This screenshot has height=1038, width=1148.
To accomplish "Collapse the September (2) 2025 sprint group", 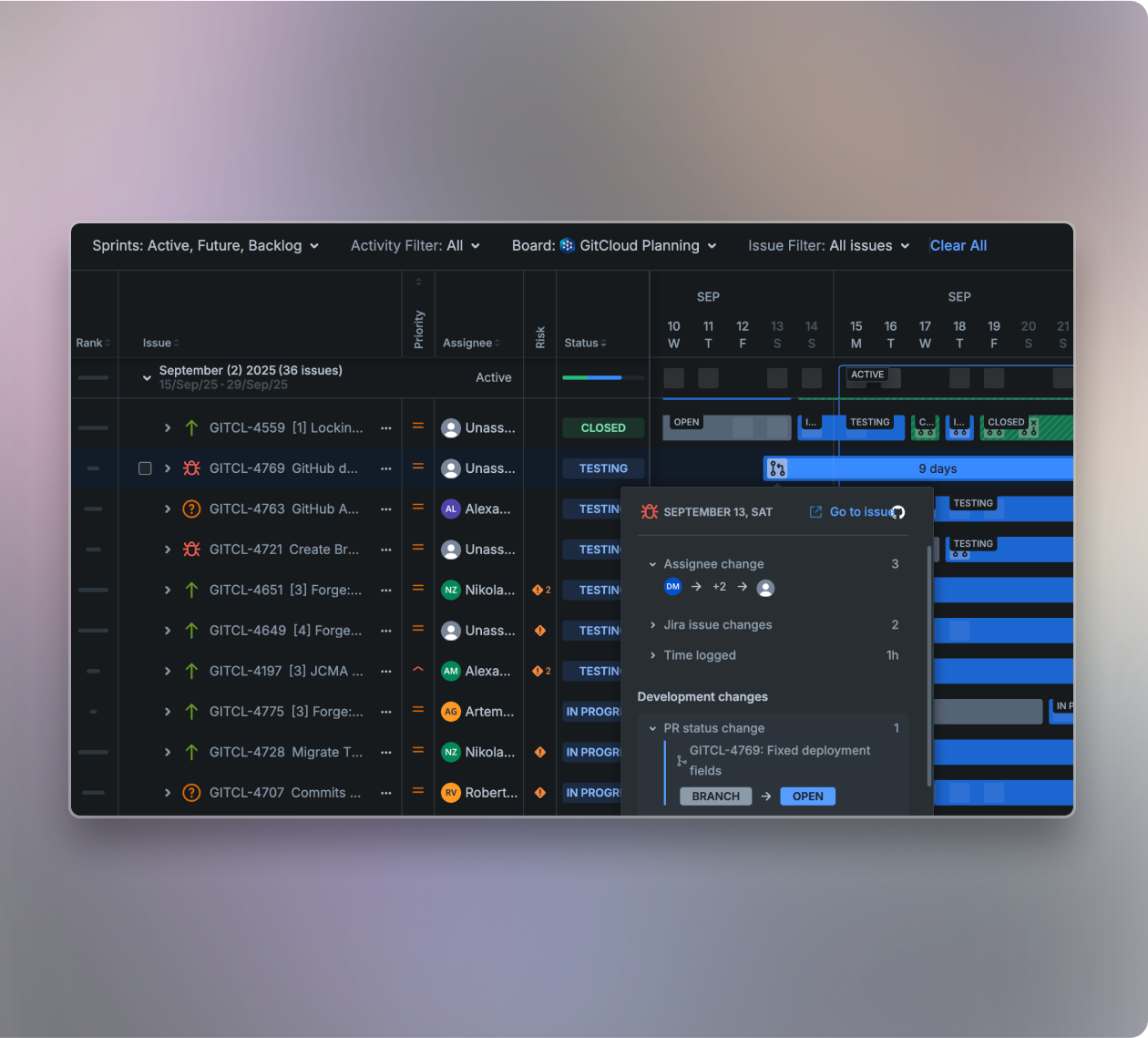I will point(147,377).
